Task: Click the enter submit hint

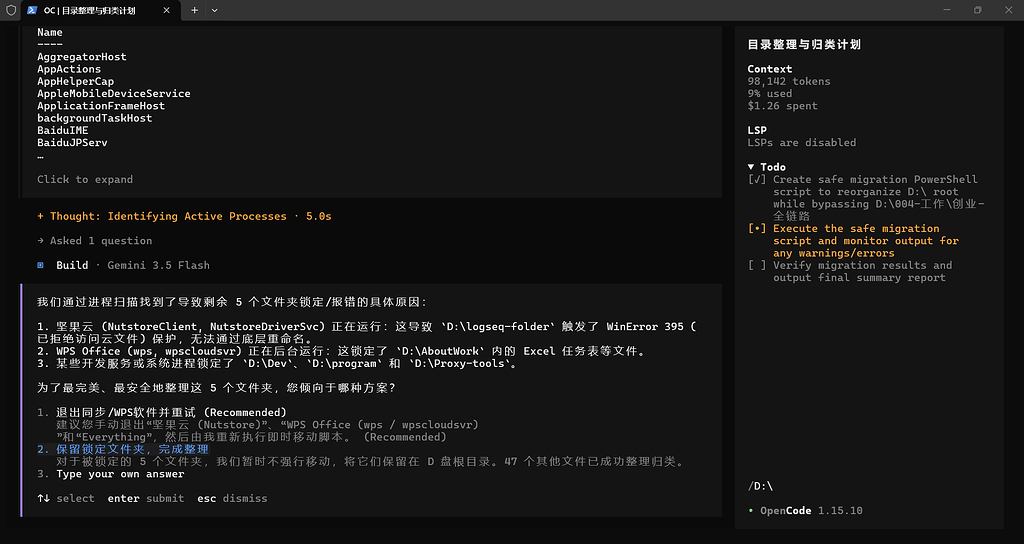Action: point(146,498)
